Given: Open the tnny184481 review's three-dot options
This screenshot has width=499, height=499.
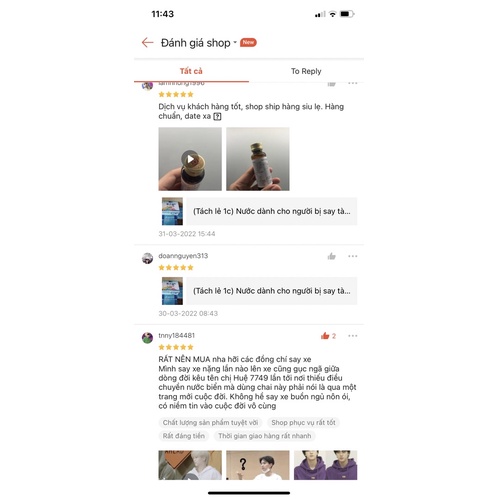Looking at the screenshot, I should click(x=352, y=336).
